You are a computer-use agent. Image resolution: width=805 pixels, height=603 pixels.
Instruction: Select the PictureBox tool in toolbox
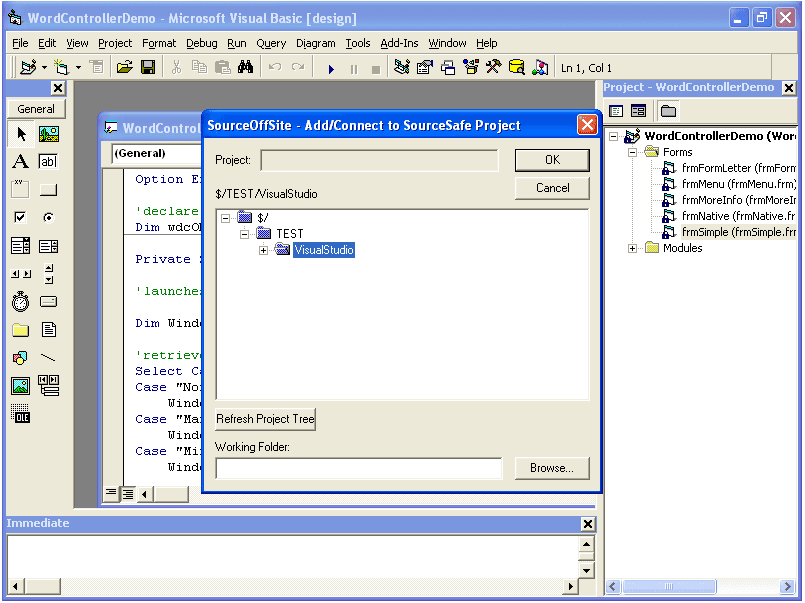pos(49,134)
